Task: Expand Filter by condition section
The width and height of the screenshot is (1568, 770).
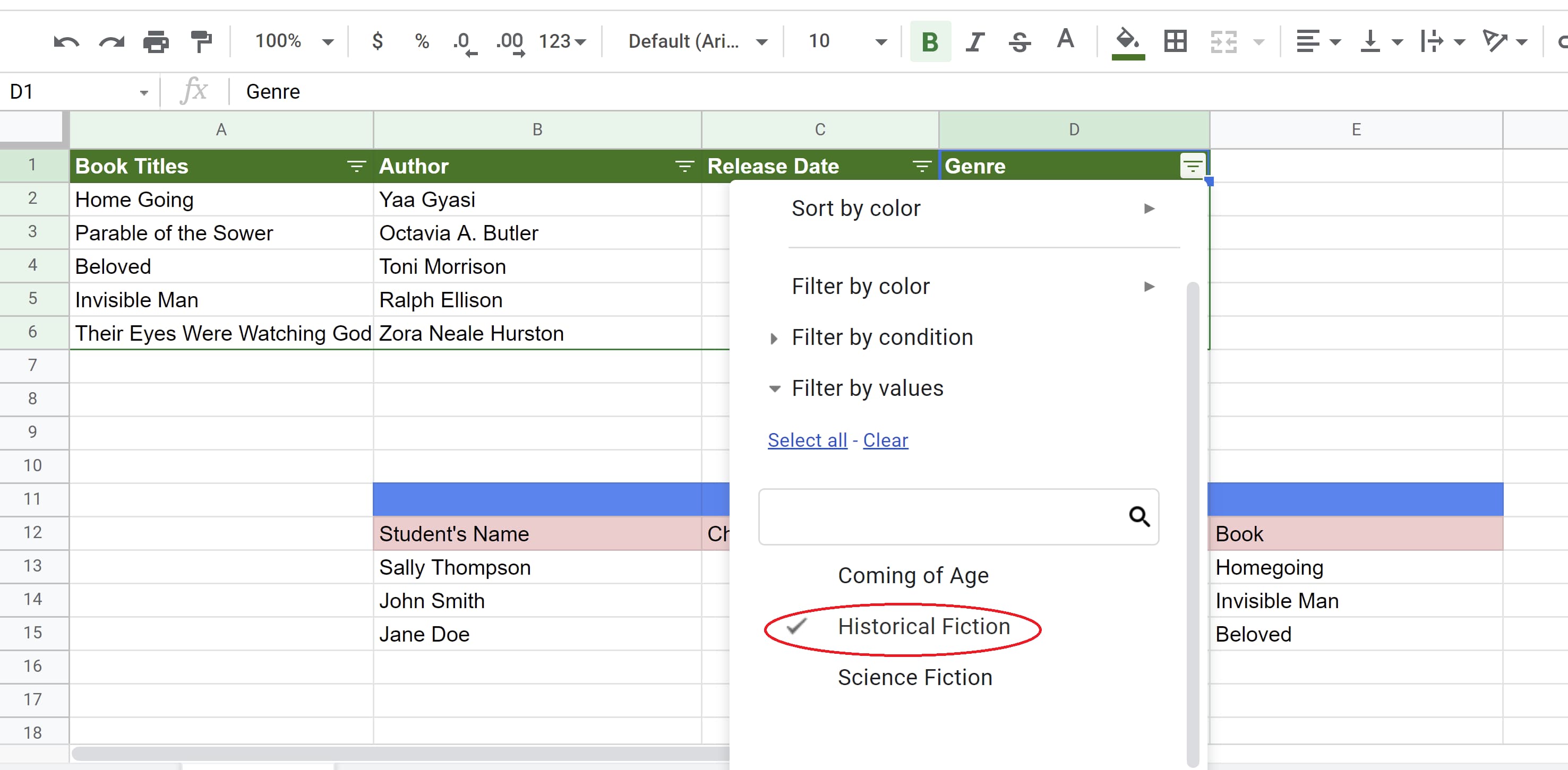Action: pos(881,338)
